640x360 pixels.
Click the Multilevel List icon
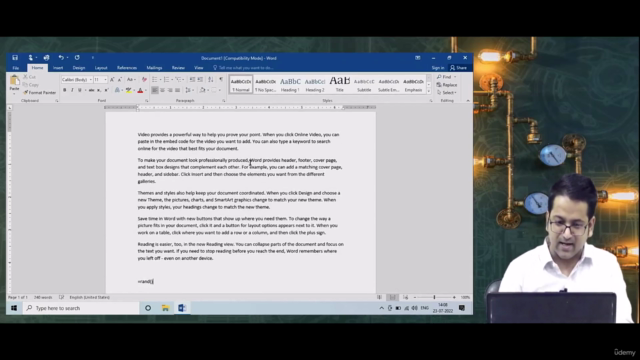[x=179, y=79]
